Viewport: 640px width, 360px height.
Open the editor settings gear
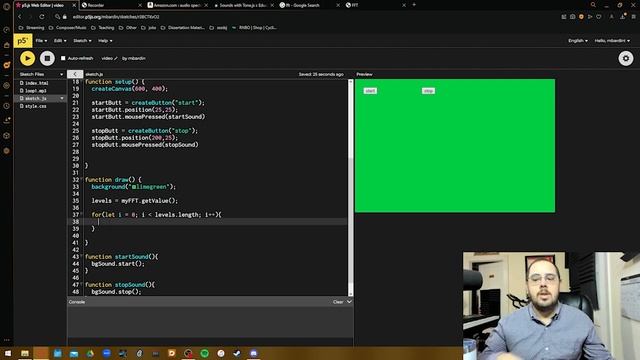point(626,58)
